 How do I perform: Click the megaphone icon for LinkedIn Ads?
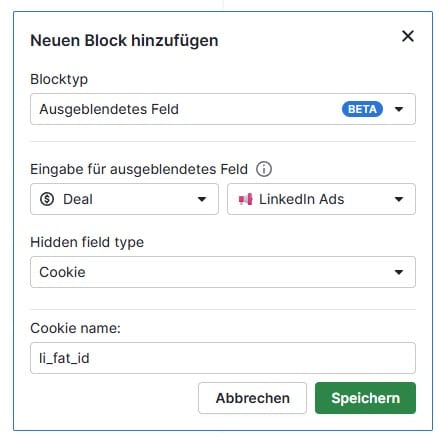[245, 199]
